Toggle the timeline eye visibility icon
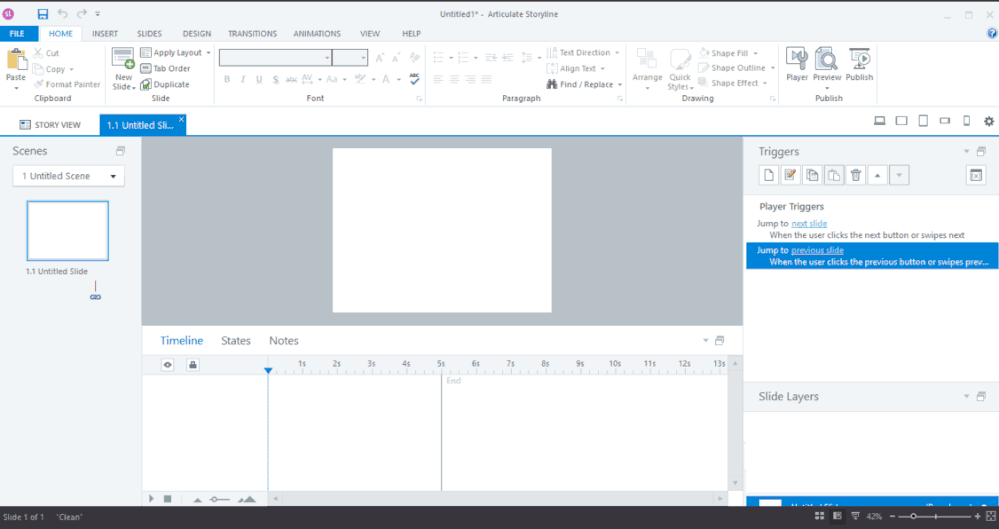Viewport: 999px width, 529px height. coord(168,364)
